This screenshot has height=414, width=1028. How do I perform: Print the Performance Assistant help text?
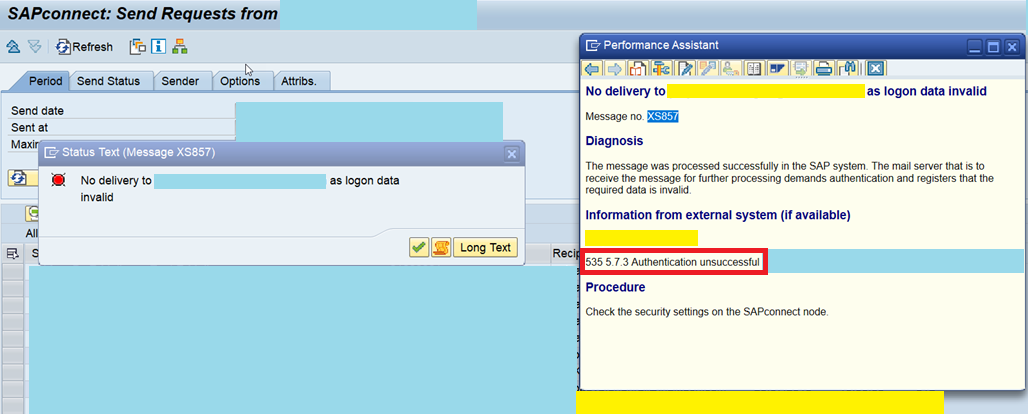[825, 68]
